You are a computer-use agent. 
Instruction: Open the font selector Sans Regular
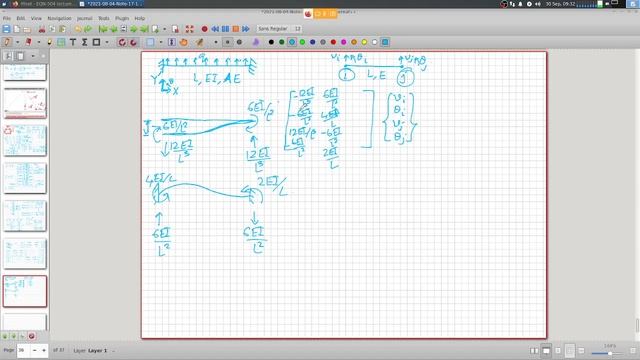(279, 29)
